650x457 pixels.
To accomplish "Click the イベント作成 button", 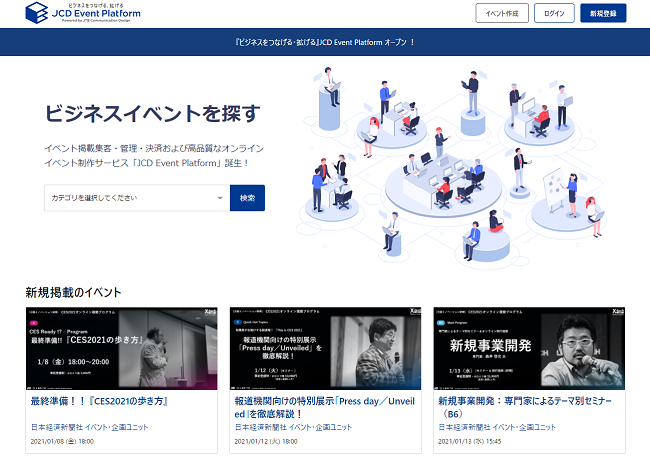I will 502,13.
